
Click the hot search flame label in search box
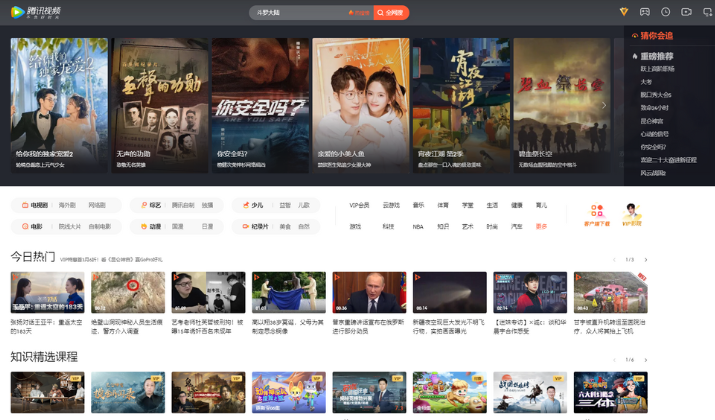coord(359,13)
